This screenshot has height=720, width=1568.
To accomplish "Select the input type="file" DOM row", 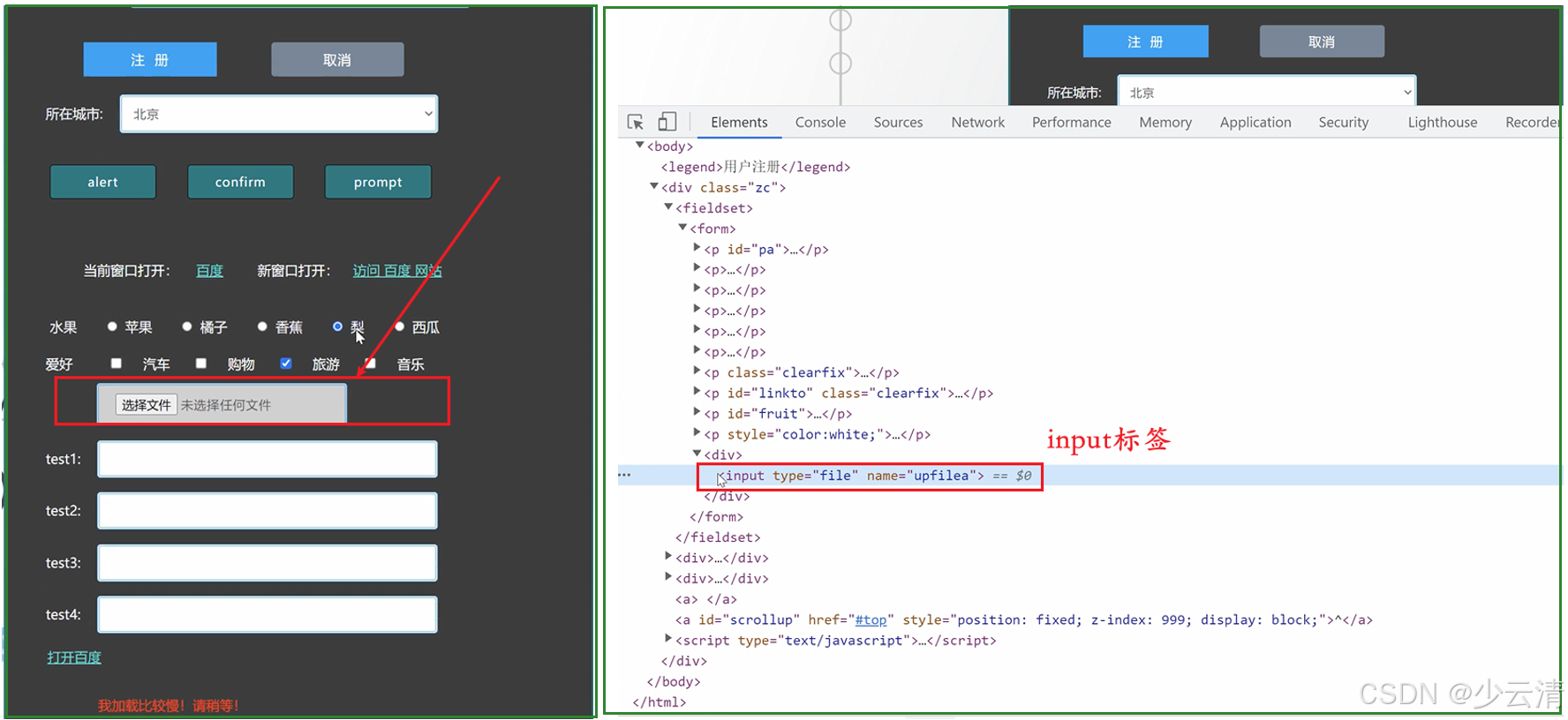I will tap(1088, 475).
